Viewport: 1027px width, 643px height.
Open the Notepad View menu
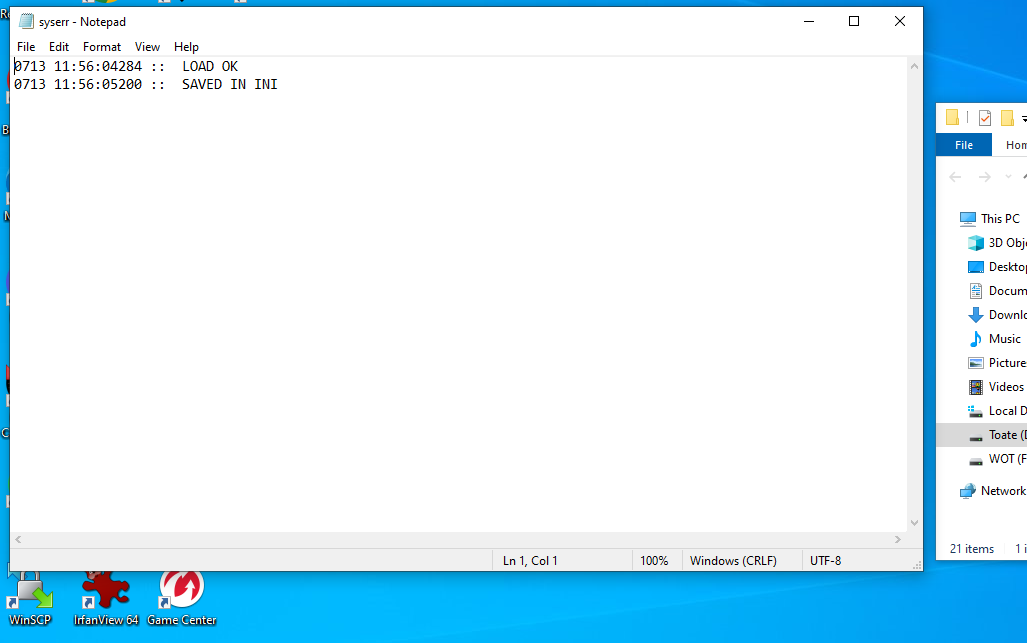147,46
